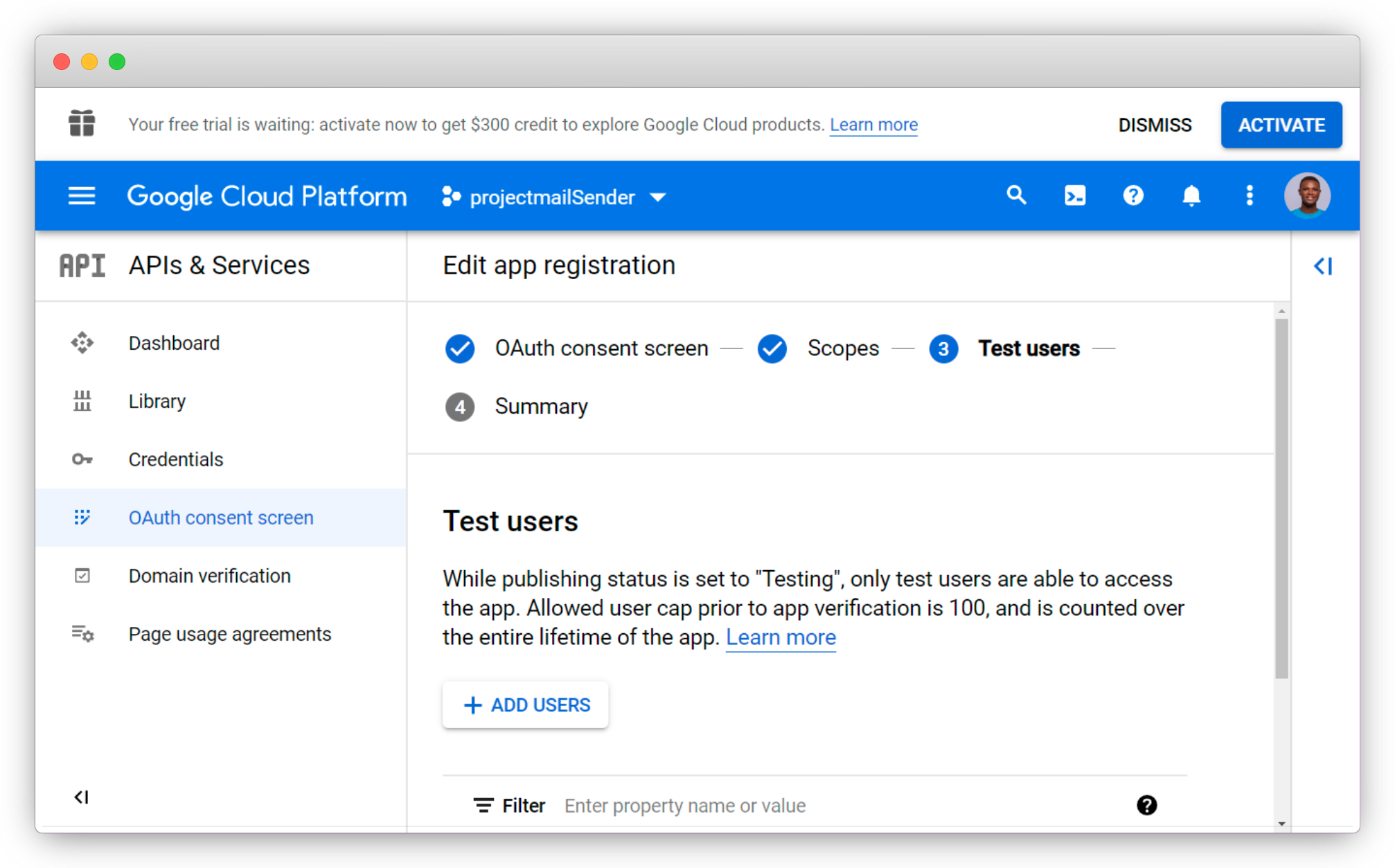This screenshot has width=1395, height=868.
Task: Activate Cloud Shell terminal icon
Action: 1075,196
